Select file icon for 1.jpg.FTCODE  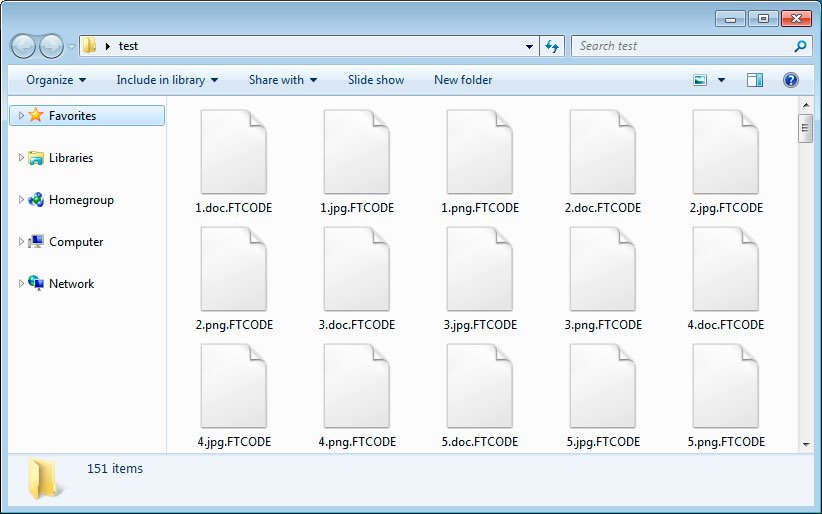(356, 152)
